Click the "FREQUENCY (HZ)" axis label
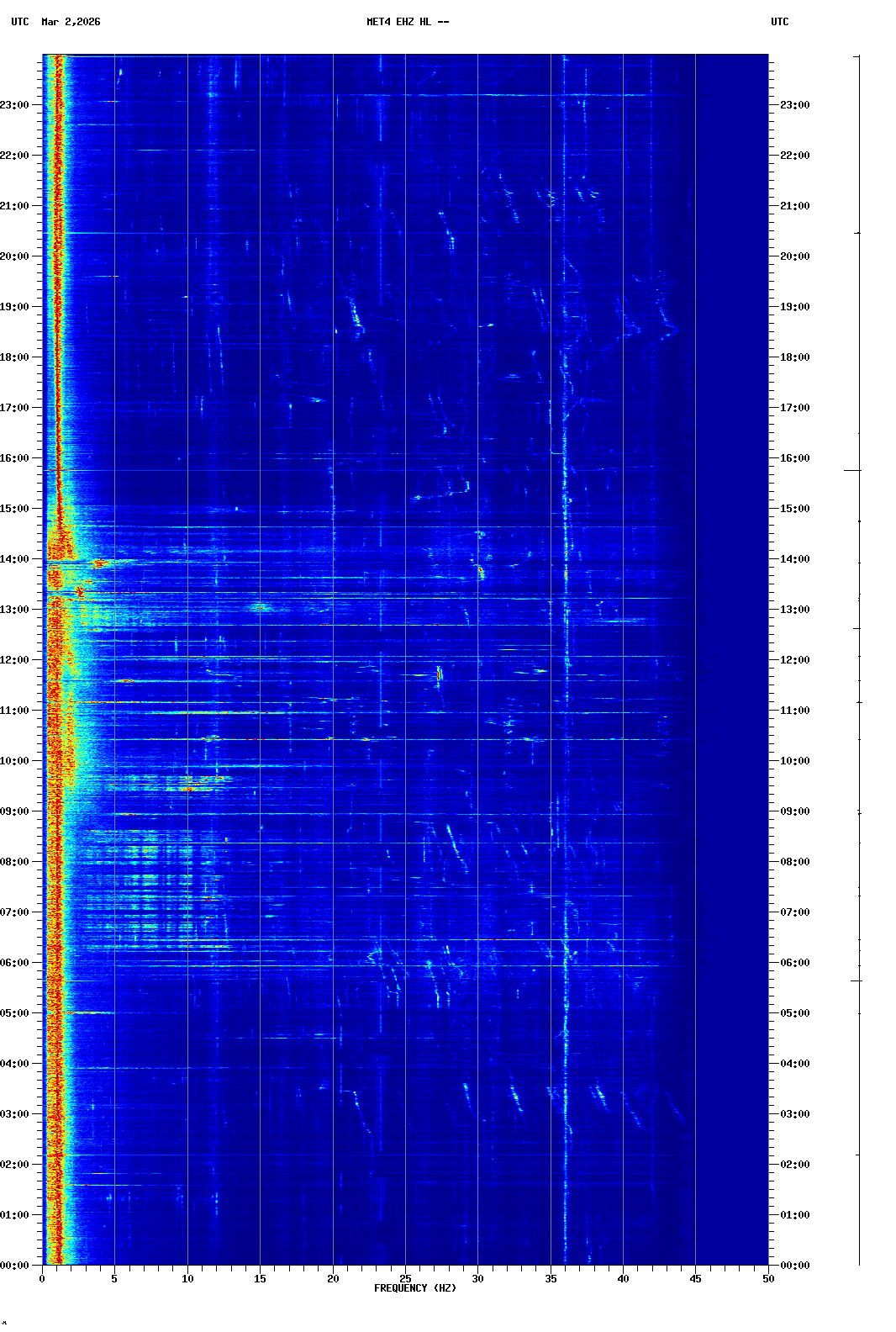The image size is (896, 1332). pos(414,1288)
